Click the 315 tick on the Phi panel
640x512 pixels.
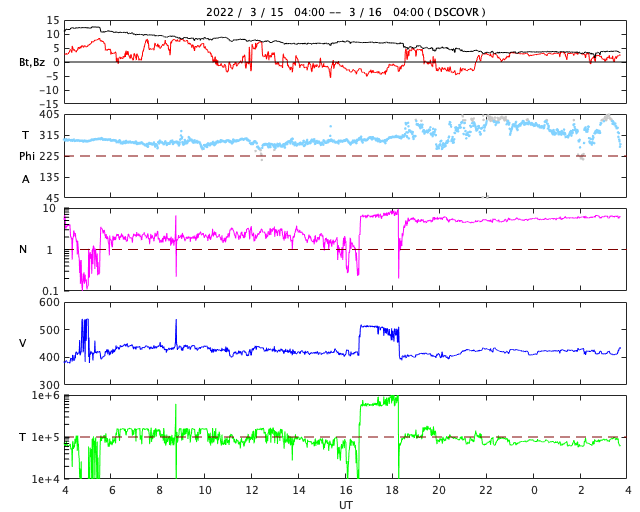[x=49, y=136]
